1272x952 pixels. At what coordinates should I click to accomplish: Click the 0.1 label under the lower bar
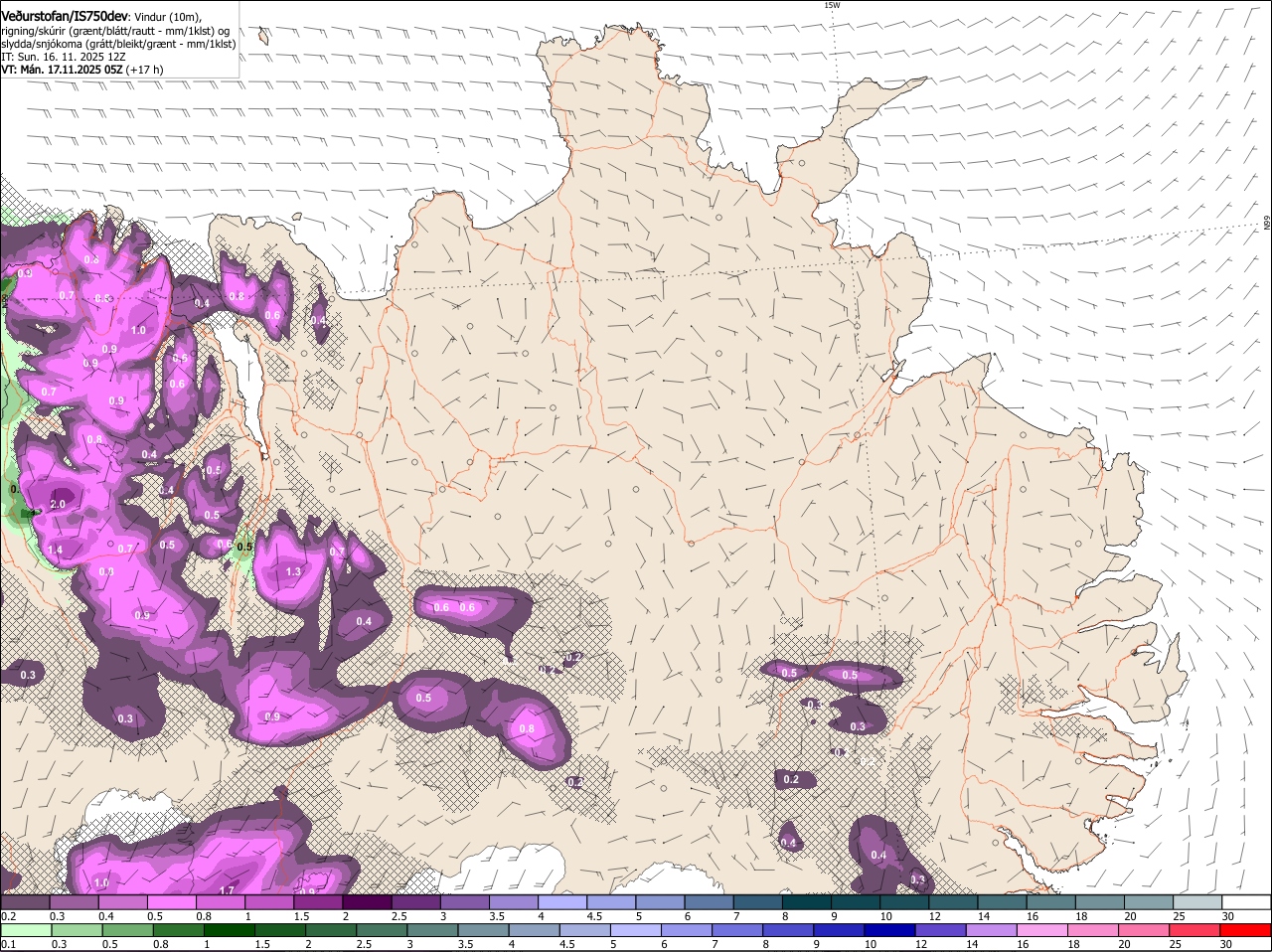8,943
